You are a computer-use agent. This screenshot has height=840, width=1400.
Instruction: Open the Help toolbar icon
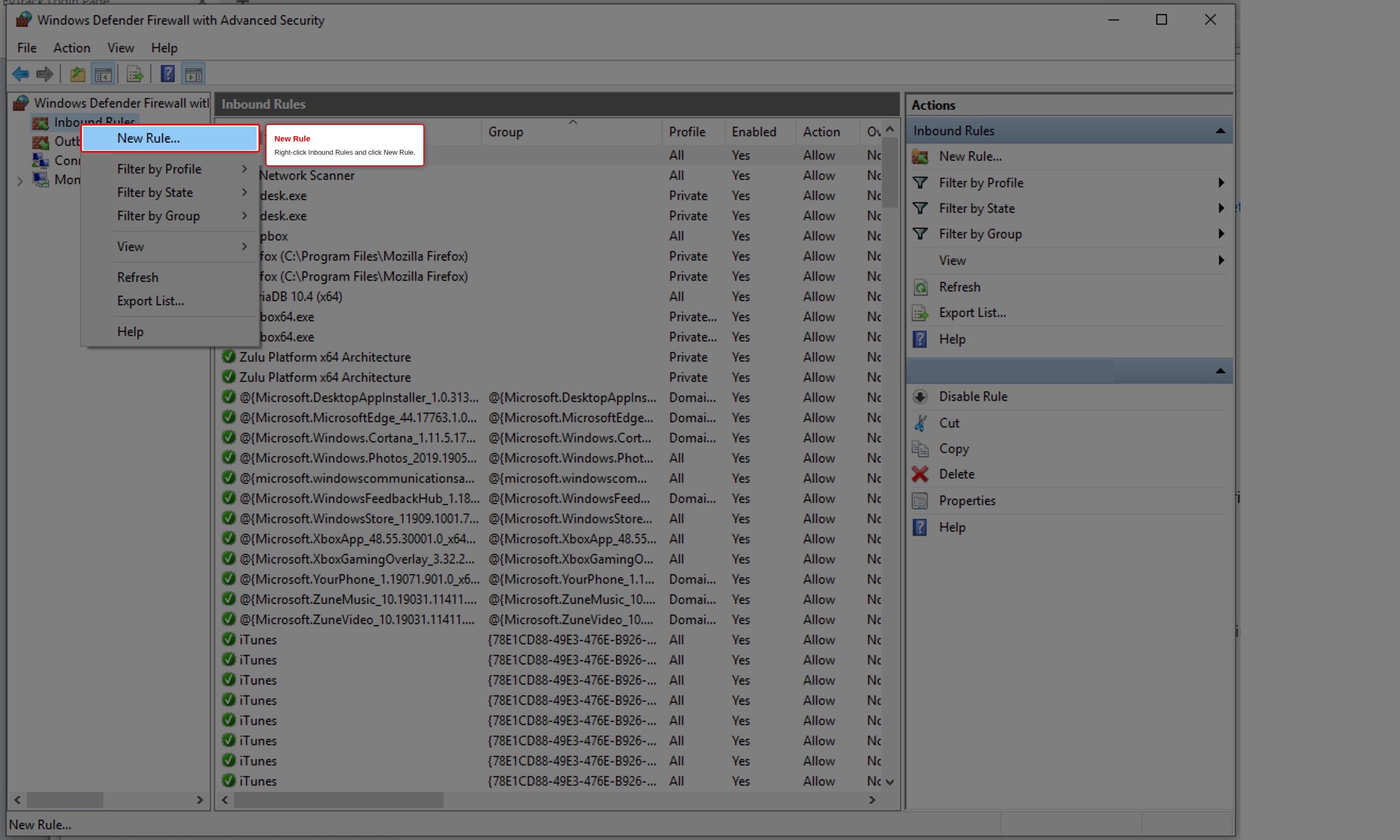point(168,73)
